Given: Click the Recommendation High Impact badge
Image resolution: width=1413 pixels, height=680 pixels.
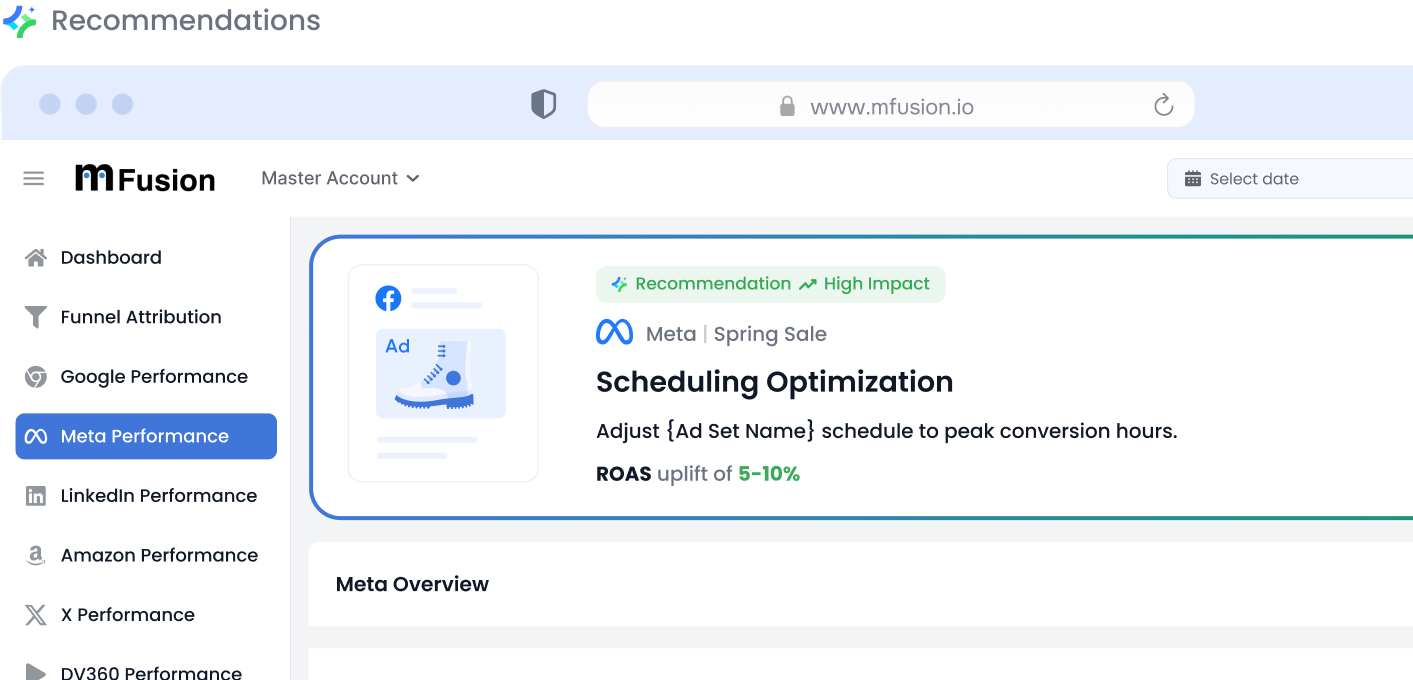Looking at the screenshot, I should pos(770,284).
